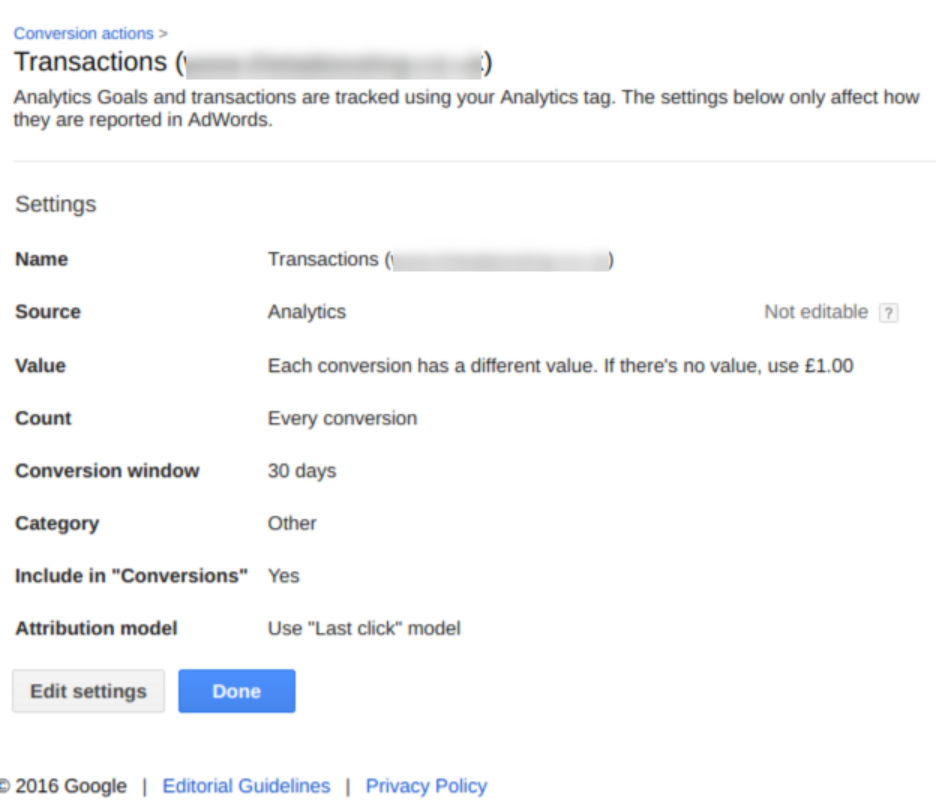
Task: Click the Settings section heading
Action: tap(56, 205)
